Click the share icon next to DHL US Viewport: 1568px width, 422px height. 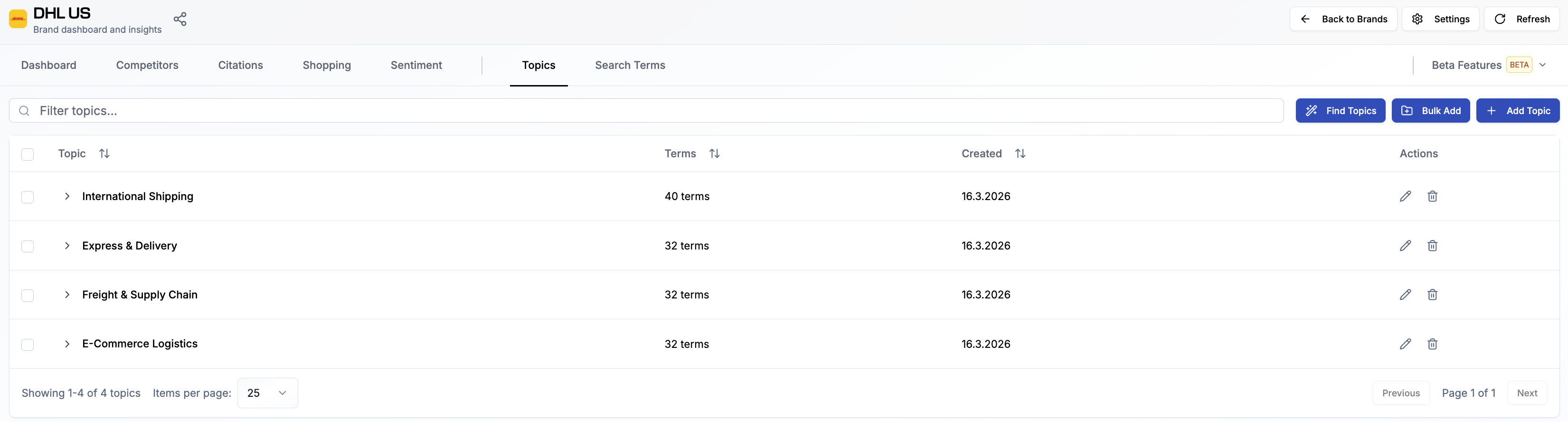179,19
